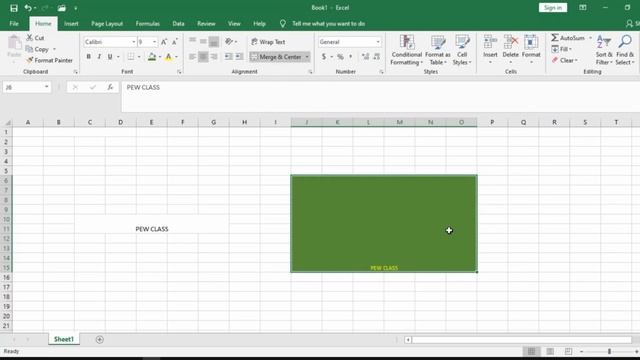Toggle Merge & Center on the selection

pos(276,57)
